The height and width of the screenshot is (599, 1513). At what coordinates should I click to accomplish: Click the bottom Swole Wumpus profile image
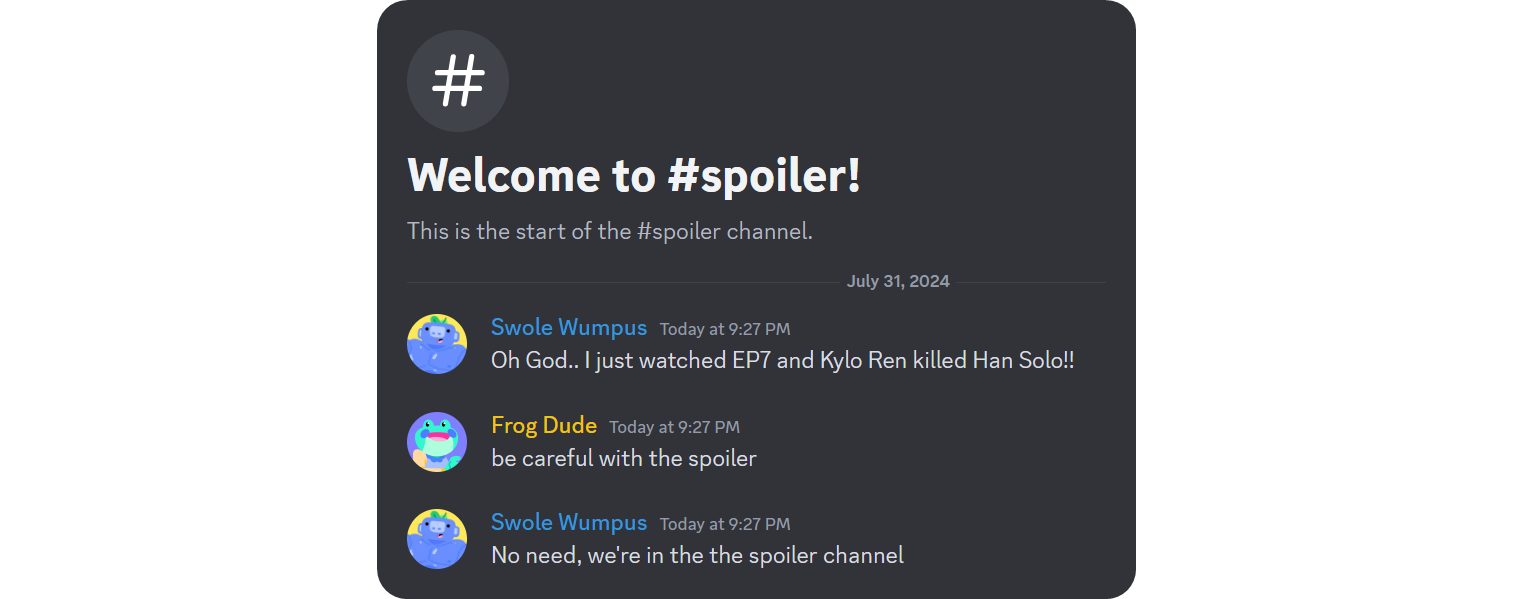point(437,538)
